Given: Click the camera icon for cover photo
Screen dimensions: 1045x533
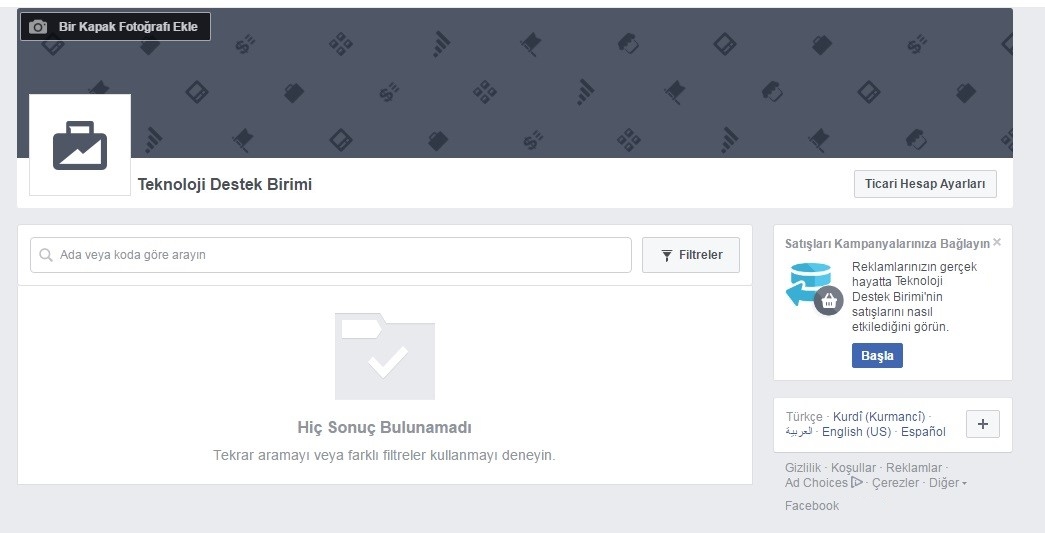Looking at the screenshot, I should tap(38, 27).
